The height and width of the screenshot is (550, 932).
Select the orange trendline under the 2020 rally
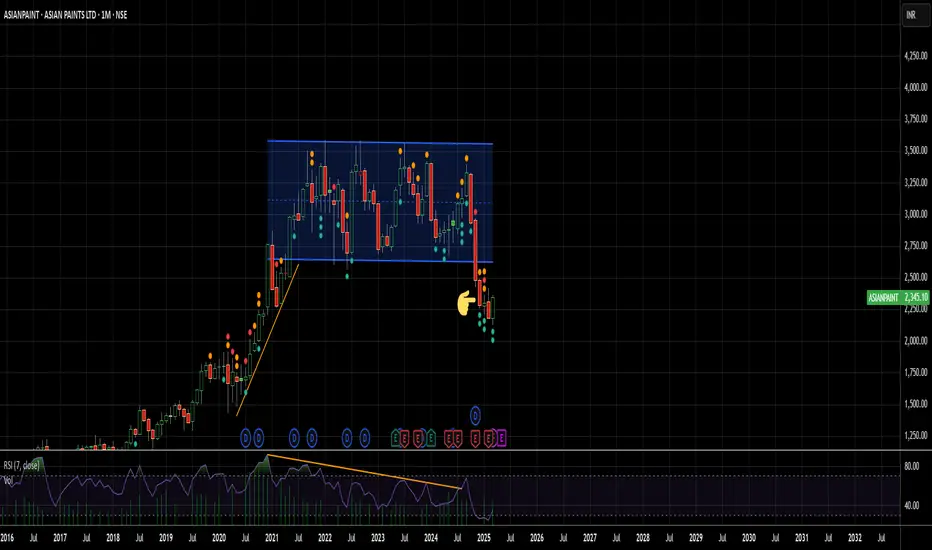267,340
